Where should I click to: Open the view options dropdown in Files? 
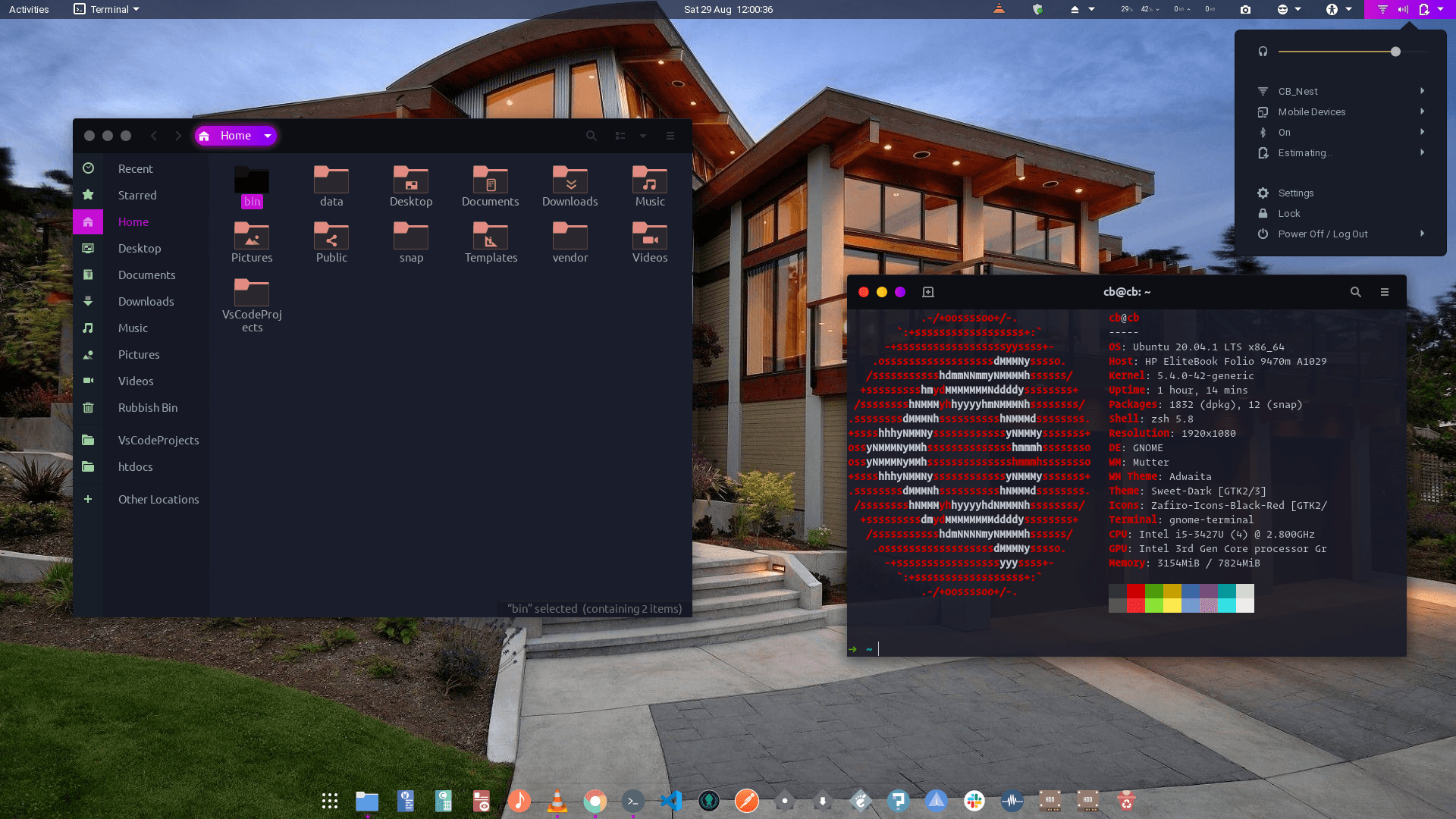pos(643,136)
